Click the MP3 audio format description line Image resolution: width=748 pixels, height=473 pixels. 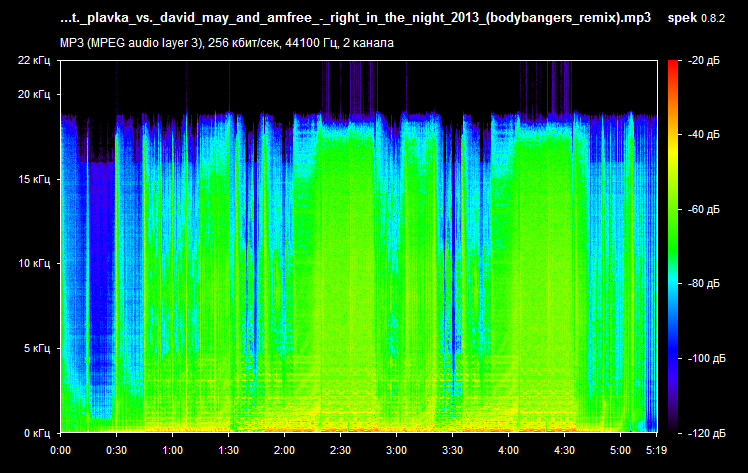coord(227,43)
